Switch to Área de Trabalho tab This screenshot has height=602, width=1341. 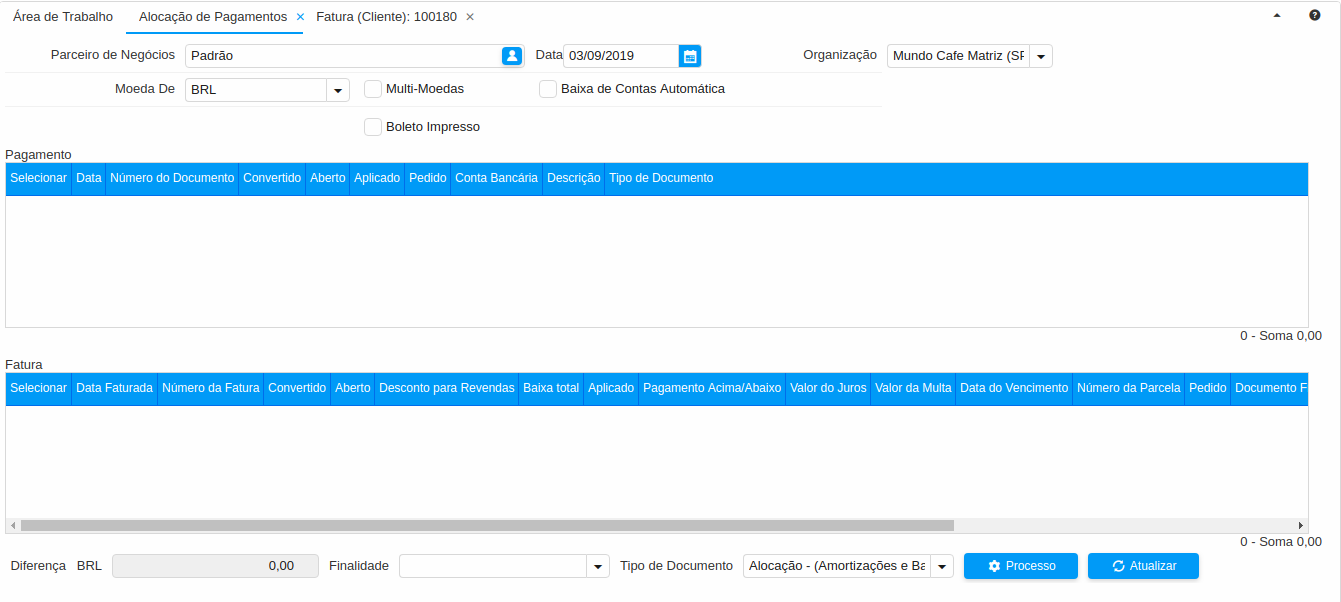tap(63, 17)
